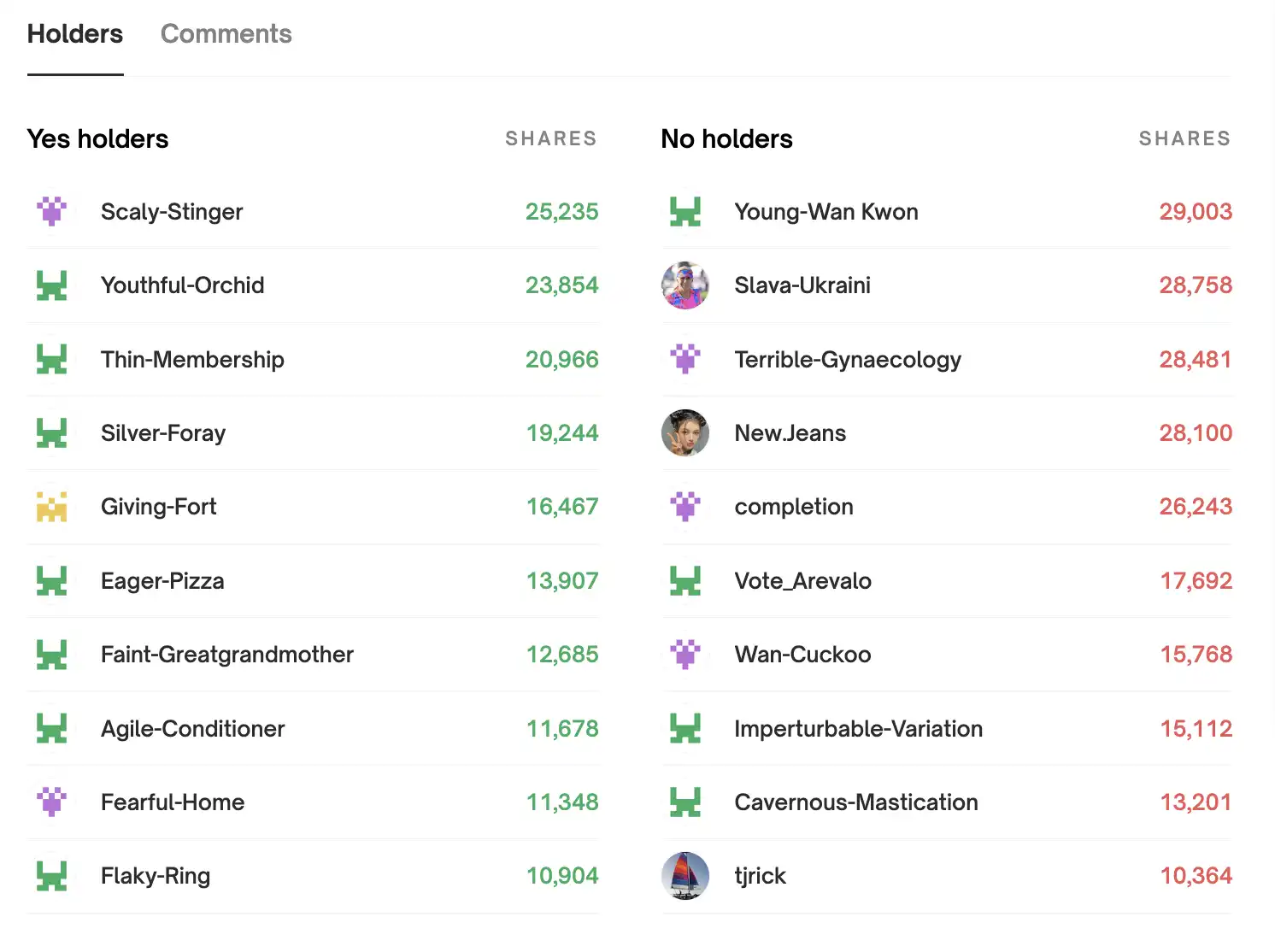Select the Holders tab

coord(75,34)
